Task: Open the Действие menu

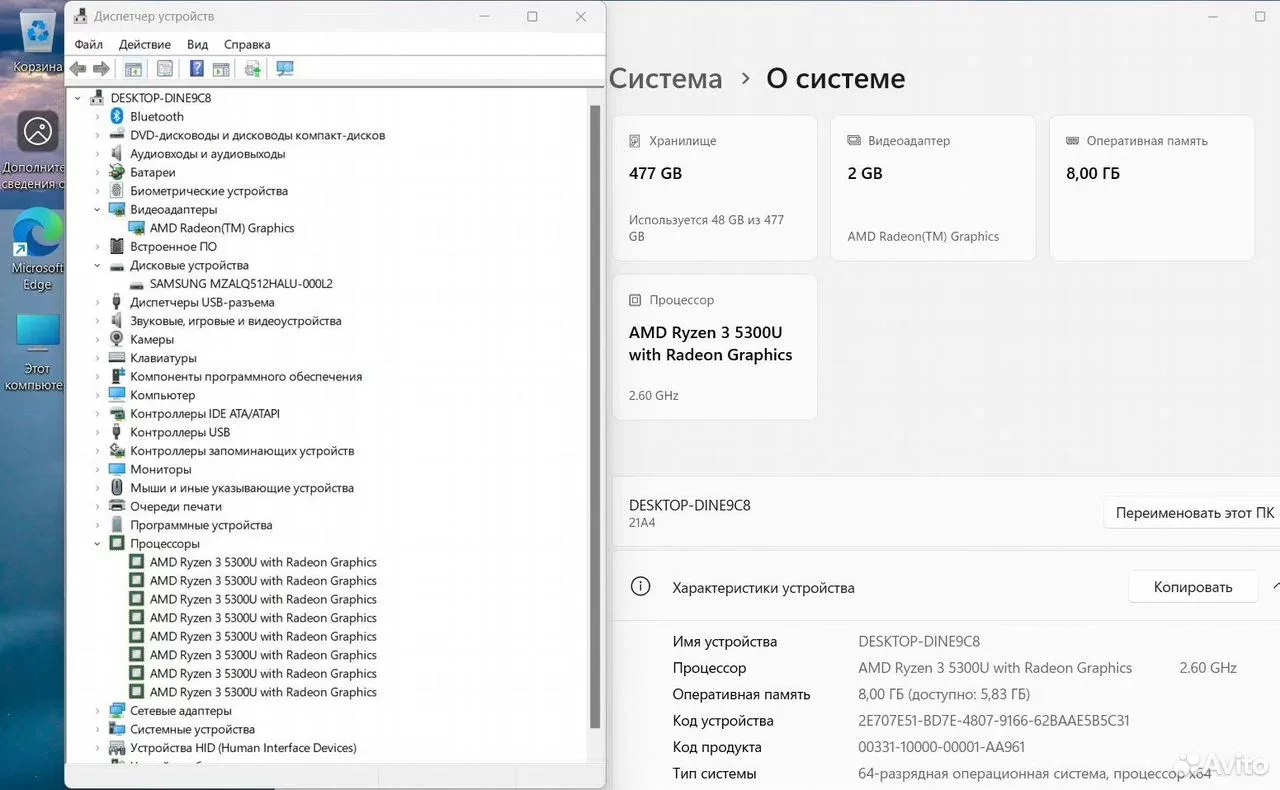Action: pyautogui.click(x=144, y=44)
